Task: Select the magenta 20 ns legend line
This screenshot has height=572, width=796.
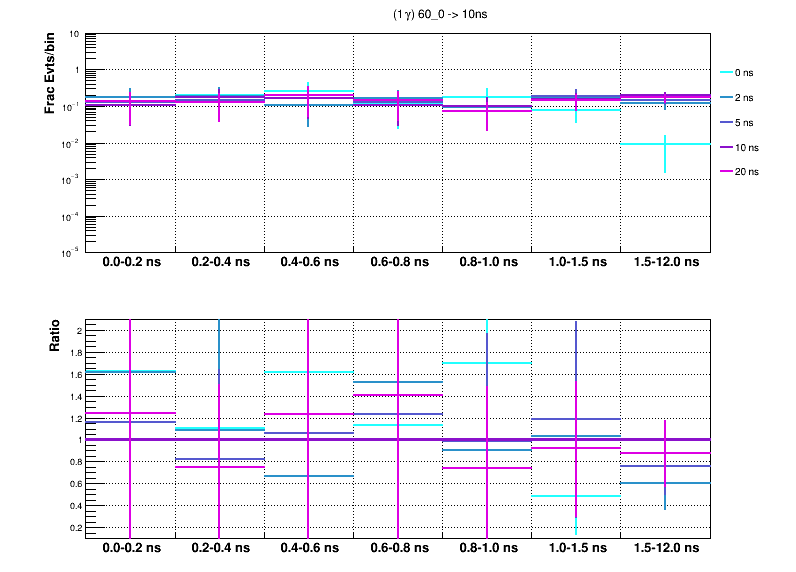Action: (x=727, y=172)
